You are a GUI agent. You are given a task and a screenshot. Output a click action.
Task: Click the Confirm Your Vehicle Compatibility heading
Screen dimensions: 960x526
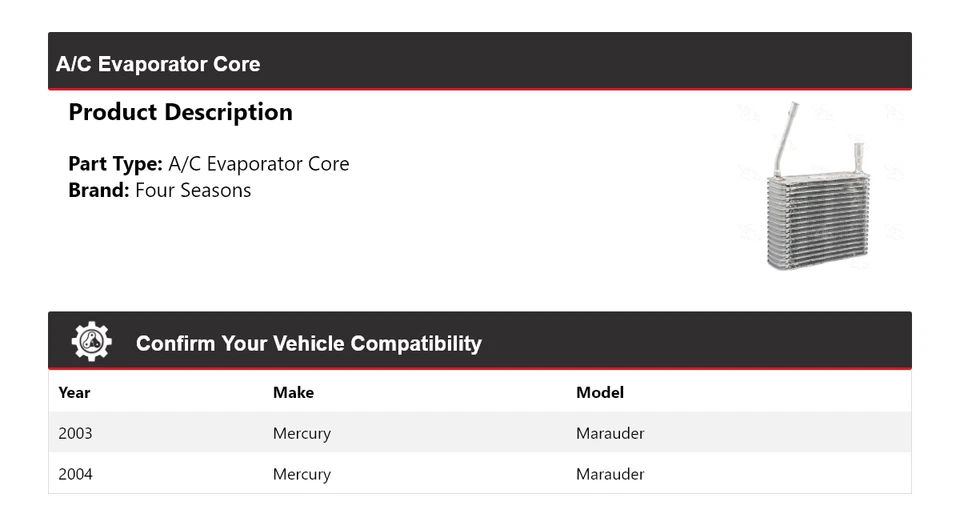click(x=308, y=344)
